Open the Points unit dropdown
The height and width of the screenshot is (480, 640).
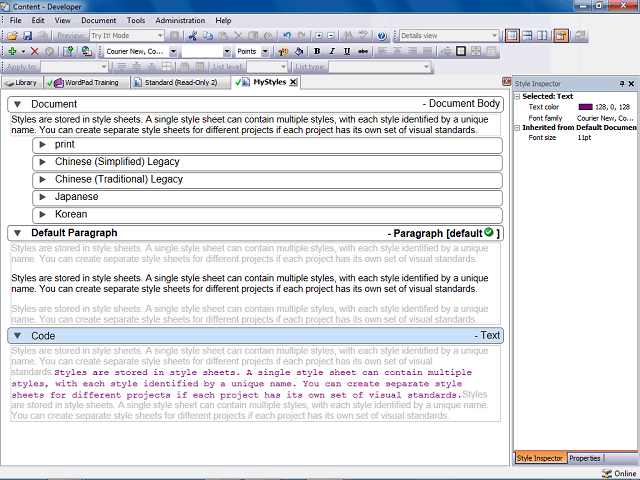265,51
